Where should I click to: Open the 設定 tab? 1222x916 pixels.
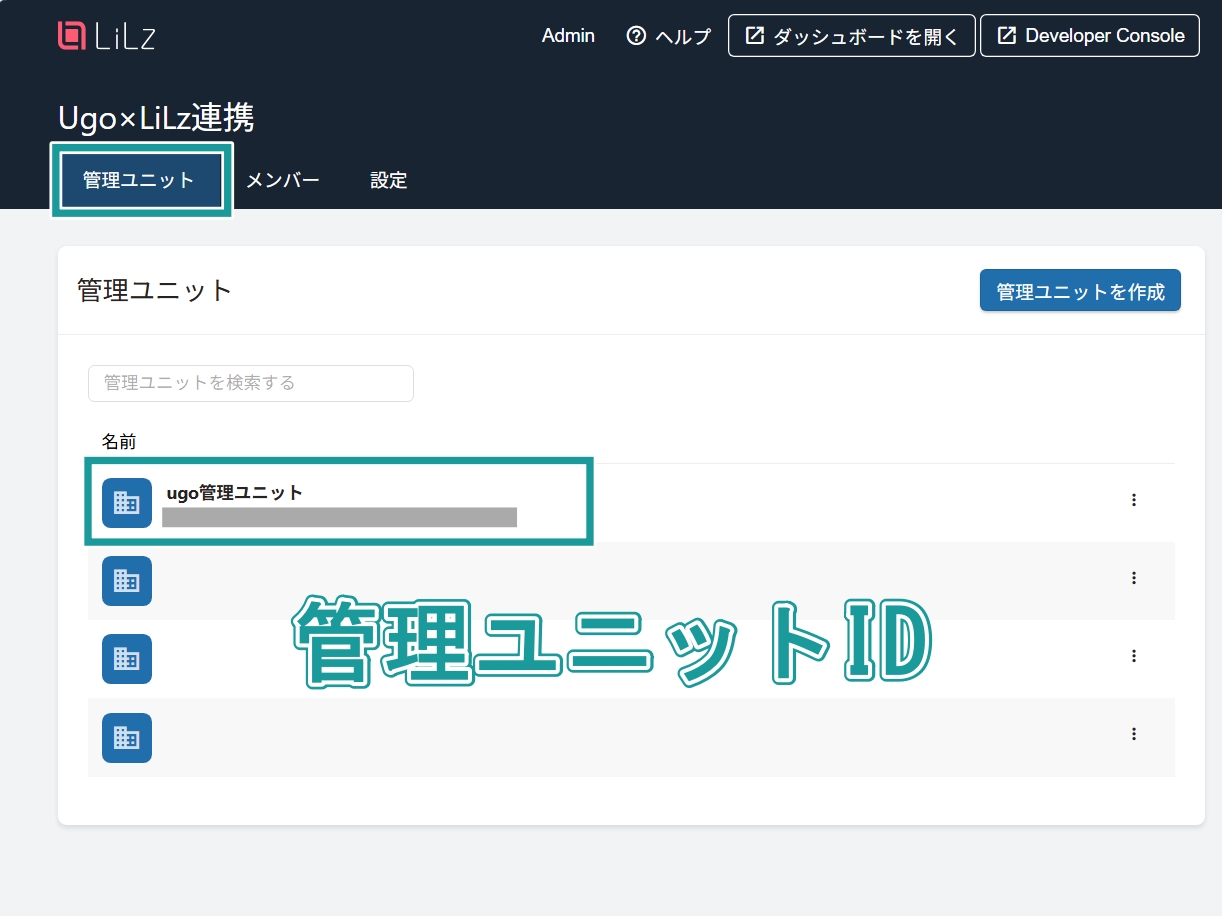click(x=389, y=180)
